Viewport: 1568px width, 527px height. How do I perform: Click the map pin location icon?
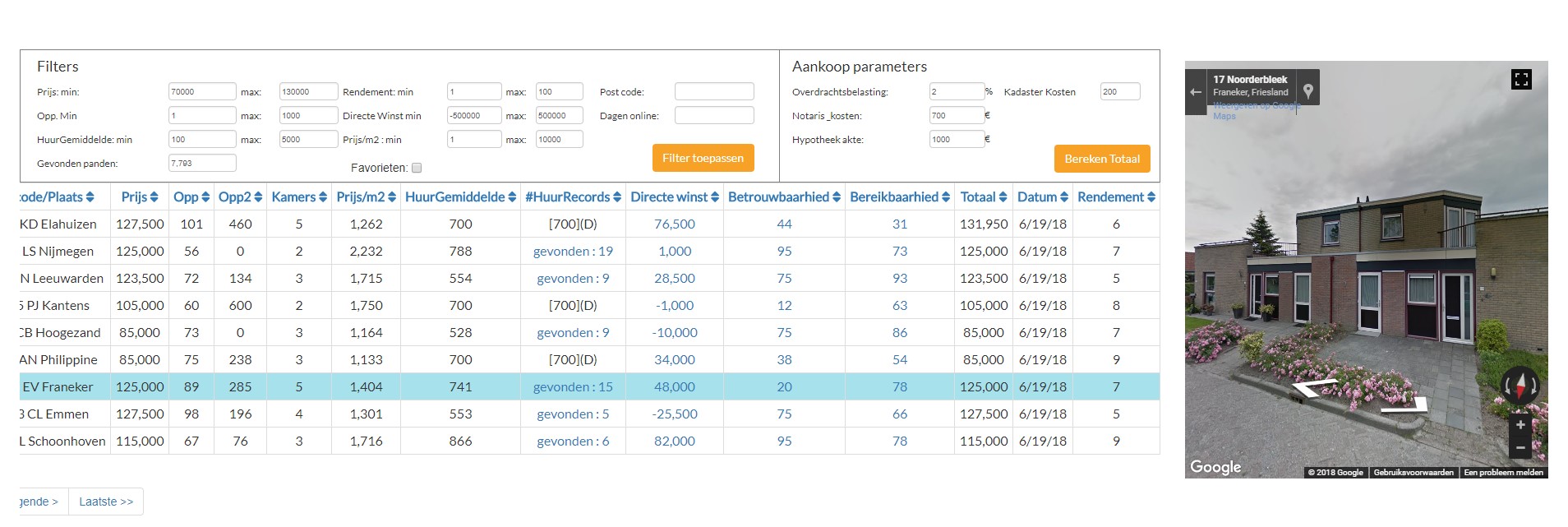(x=1308, y=92)
